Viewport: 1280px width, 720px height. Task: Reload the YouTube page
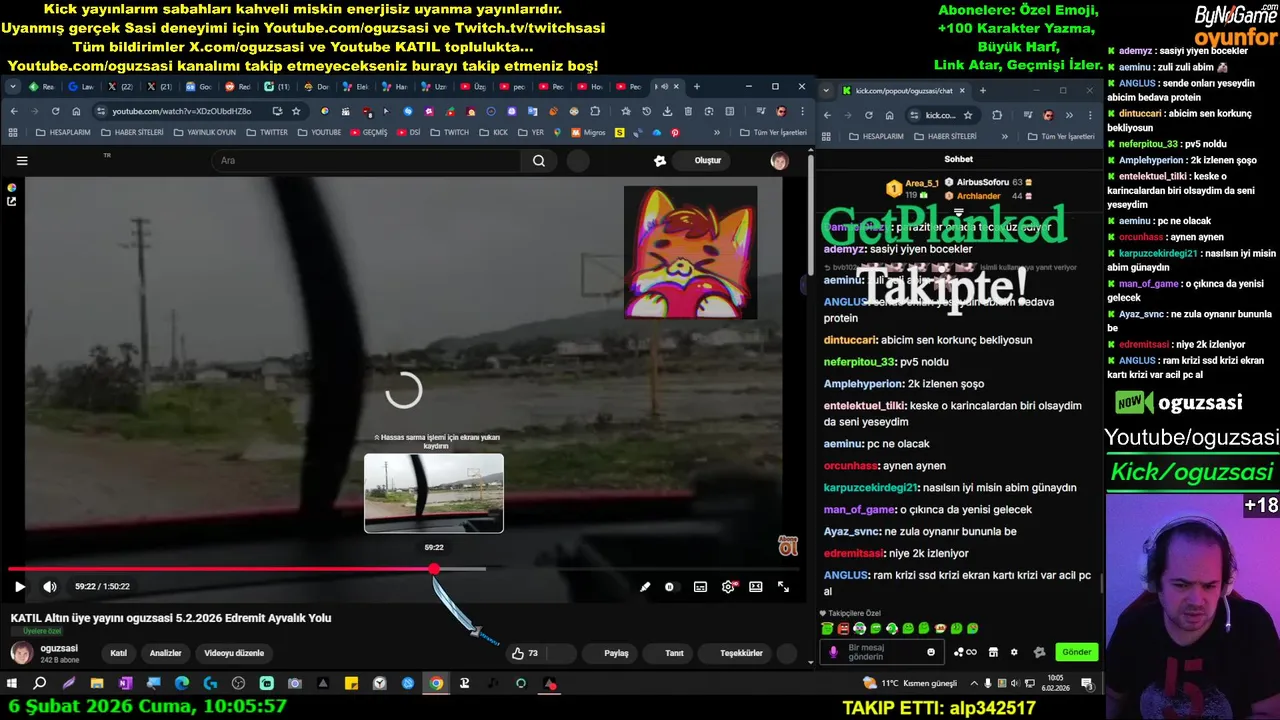pyautogui.click(x=55, y=111)
